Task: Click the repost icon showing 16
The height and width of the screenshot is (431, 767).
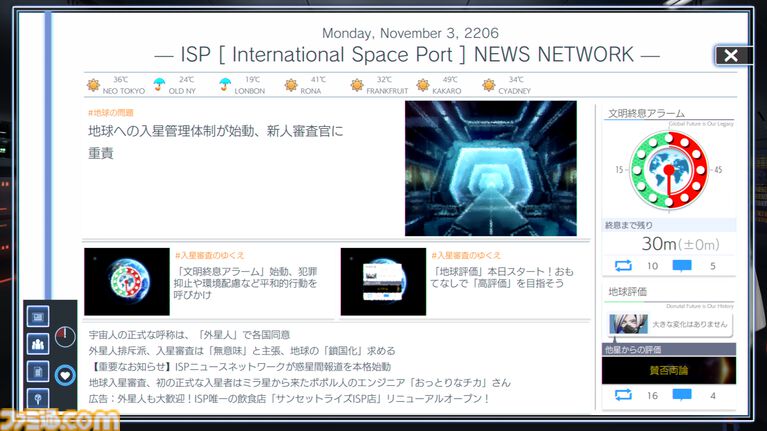Action: click(x=623, y=395)
